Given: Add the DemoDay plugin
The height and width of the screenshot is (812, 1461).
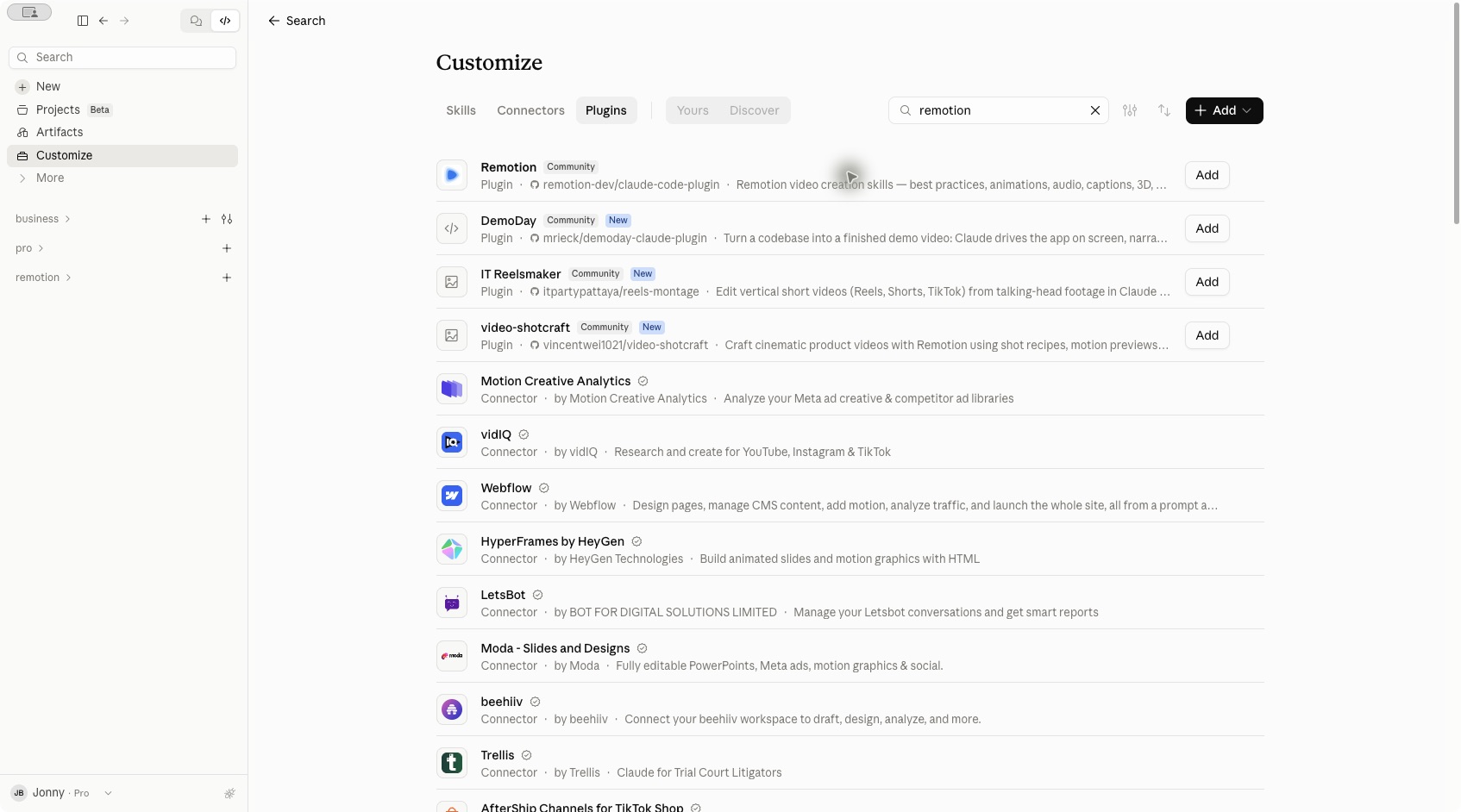Looking at the screenshot, I should (1207, 228).
